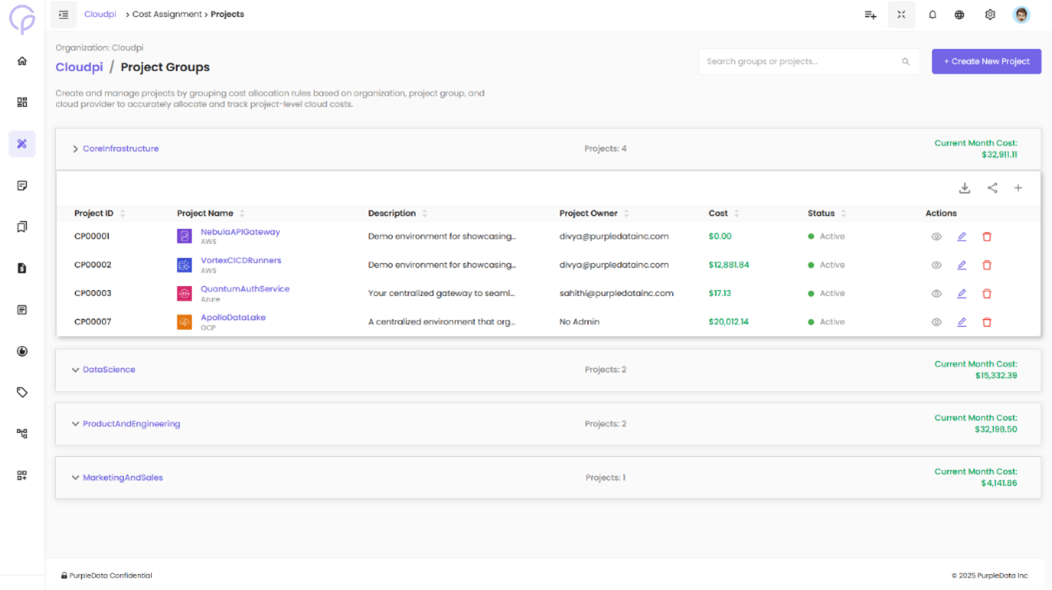Click the search groups or projects field

tap(800, 61)
